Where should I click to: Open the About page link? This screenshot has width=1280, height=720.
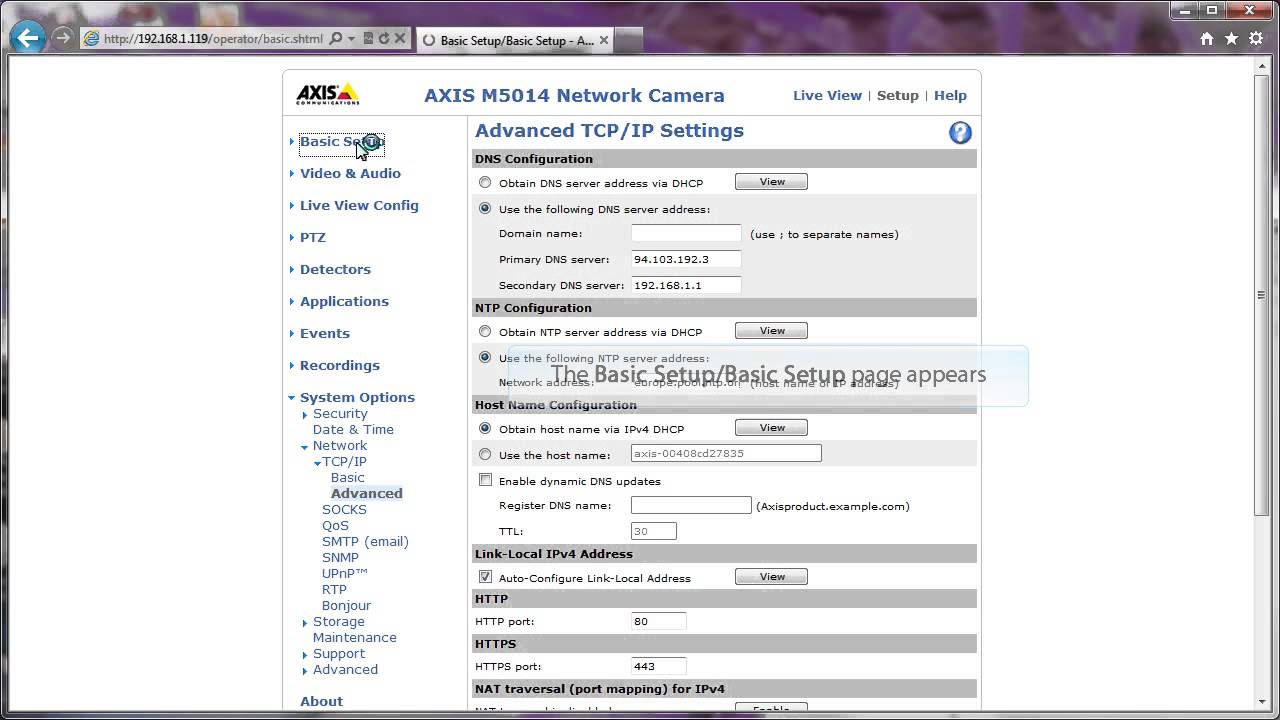coord(321,701)
